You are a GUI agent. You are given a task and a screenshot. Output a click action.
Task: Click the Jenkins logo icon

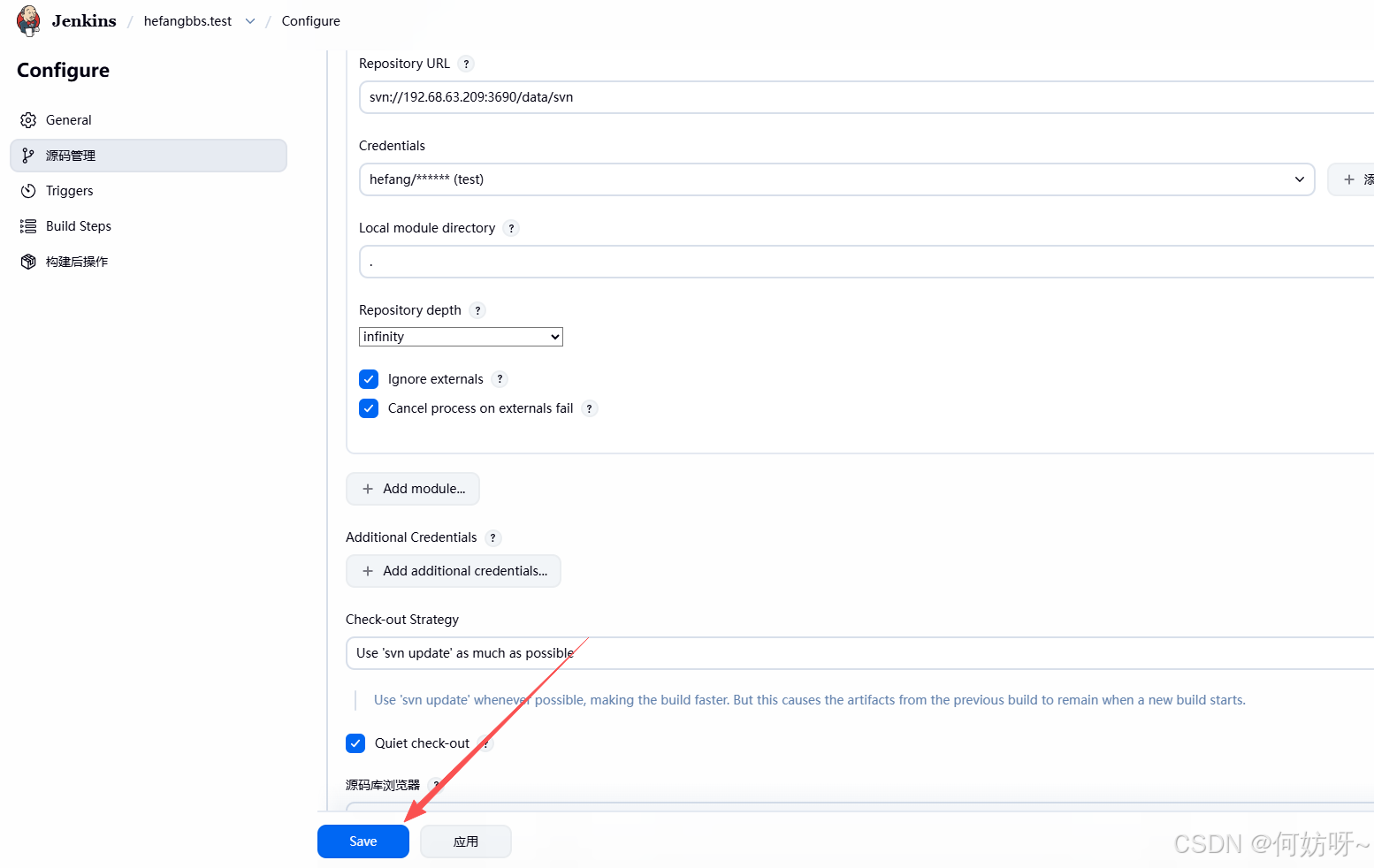(28, 20)
